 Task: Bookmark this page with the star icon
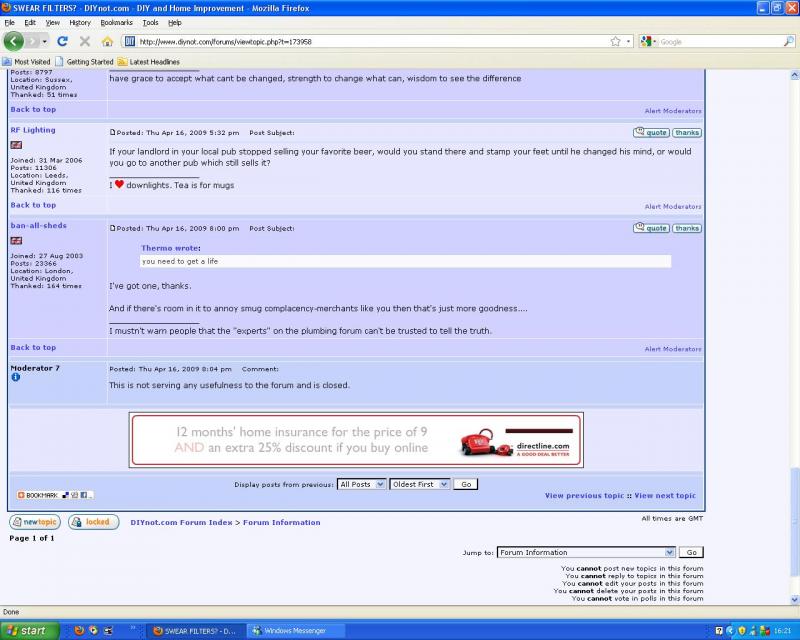(x=615, y=41)
